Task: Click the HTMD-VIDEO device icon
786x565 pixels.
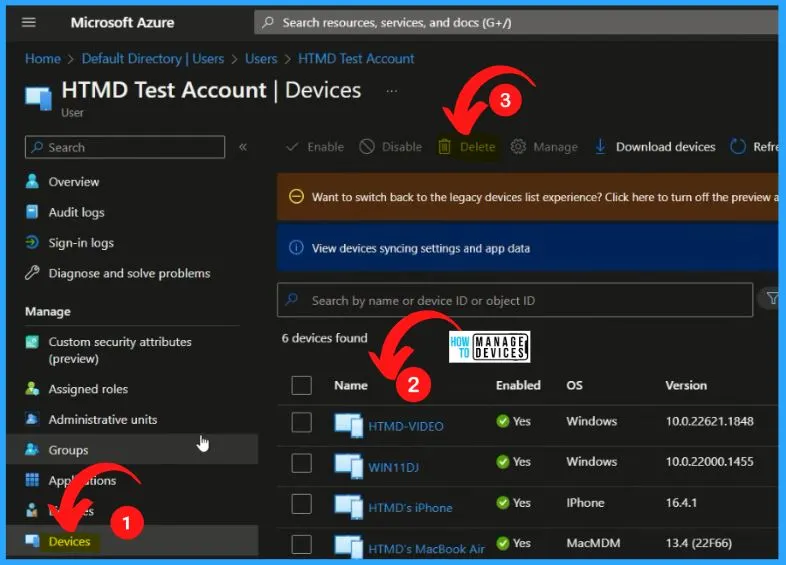Action: 348,425
